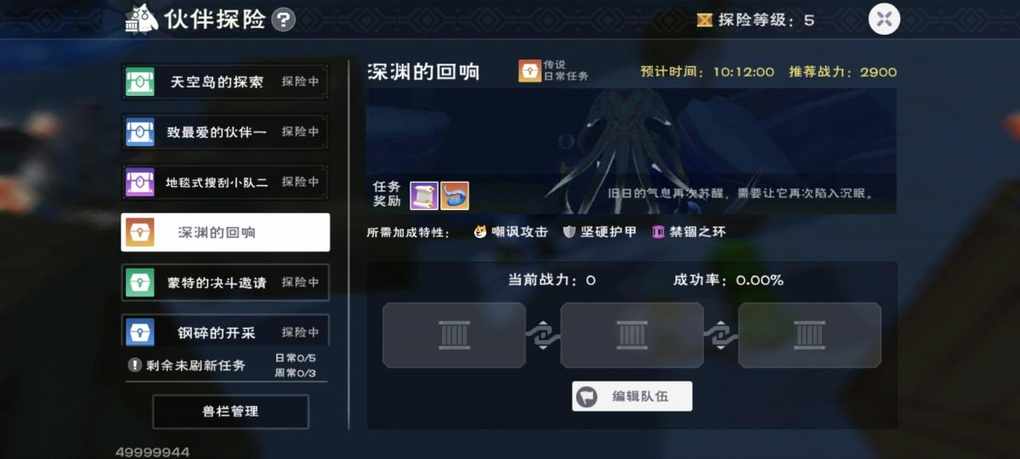Screen dimensions: 1020x459
Task: Click the 传说 legendary quest badge icon
Action: point(530,71)
